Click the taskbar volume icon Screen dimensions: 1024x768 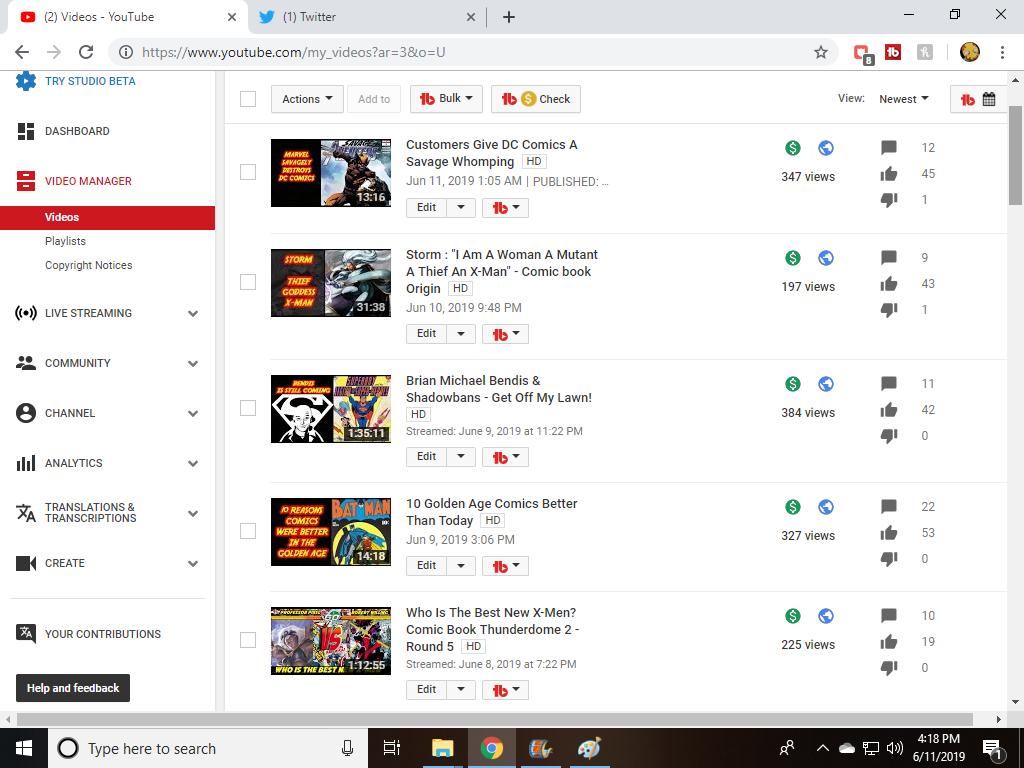click(895, 748)
